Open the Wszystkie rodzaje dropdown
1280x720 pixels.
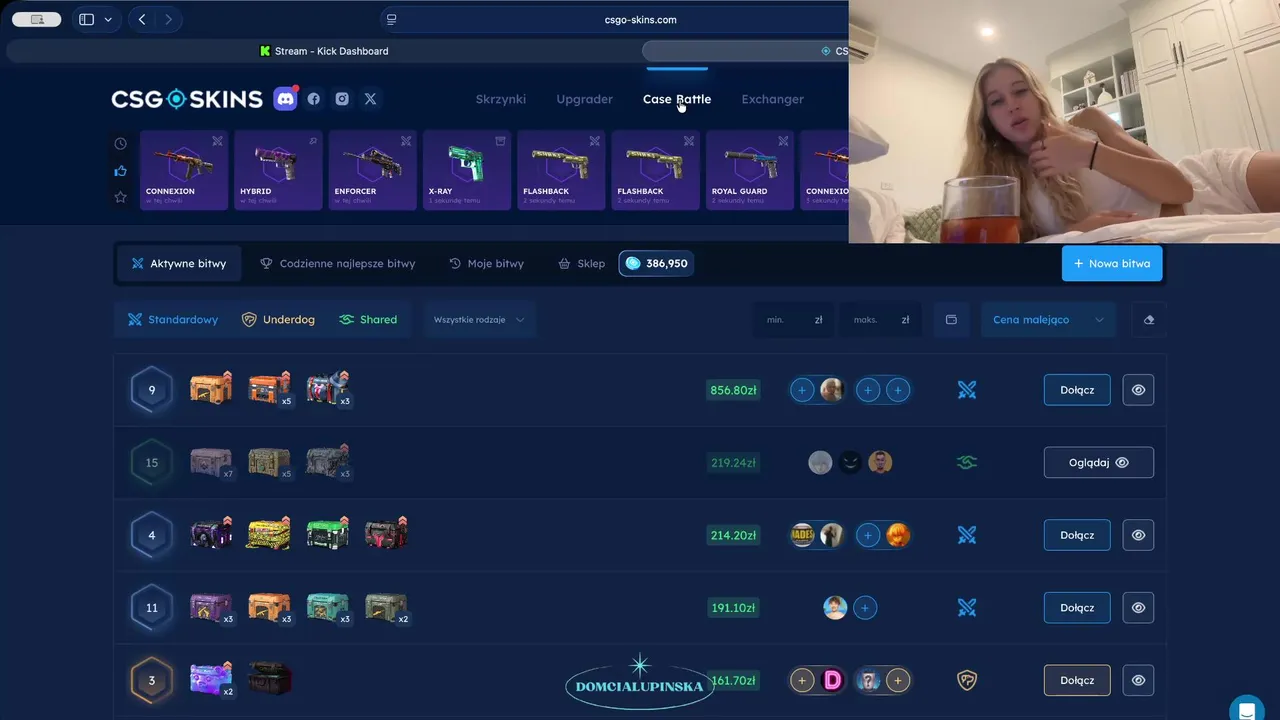coord(479,320)
